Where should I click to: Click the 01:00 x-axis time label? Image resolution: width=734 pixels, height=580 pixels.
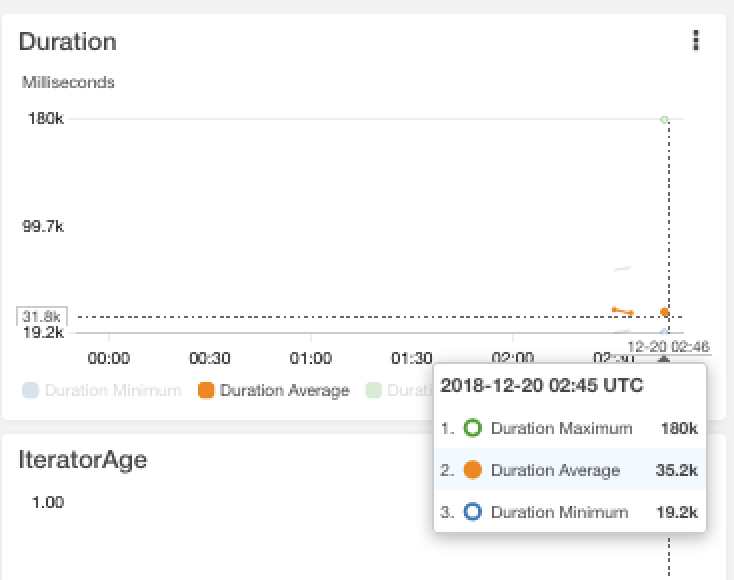click(310, 358)
